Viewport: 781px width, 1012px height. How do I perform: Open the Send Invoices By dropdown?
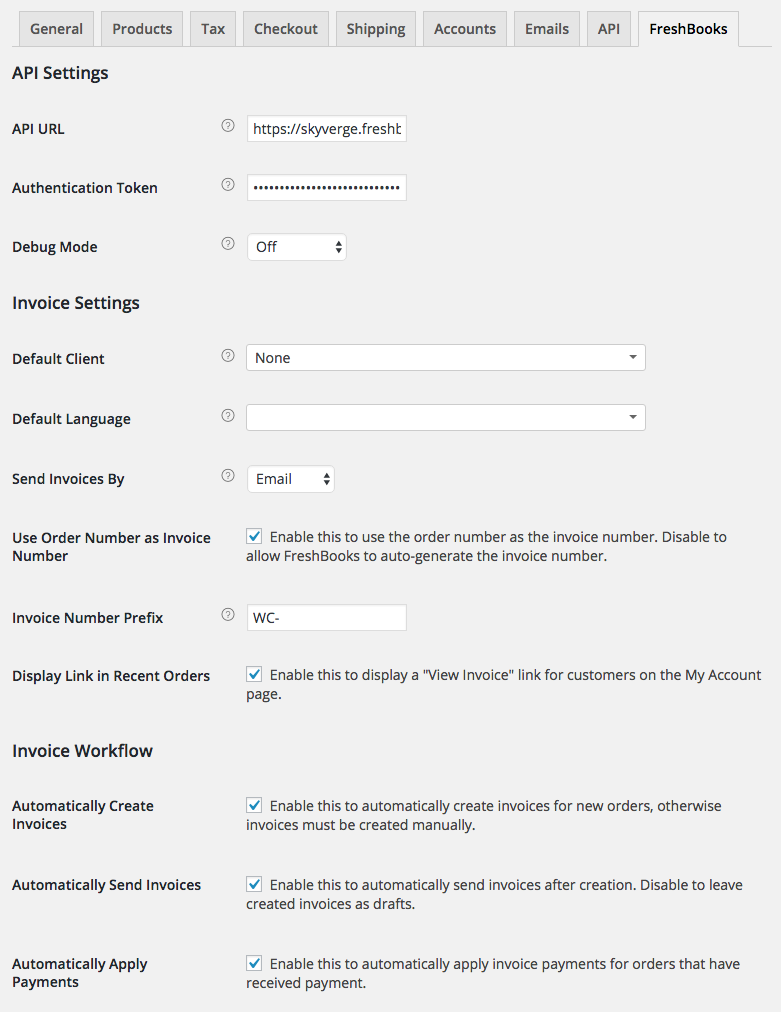point(290,479)
